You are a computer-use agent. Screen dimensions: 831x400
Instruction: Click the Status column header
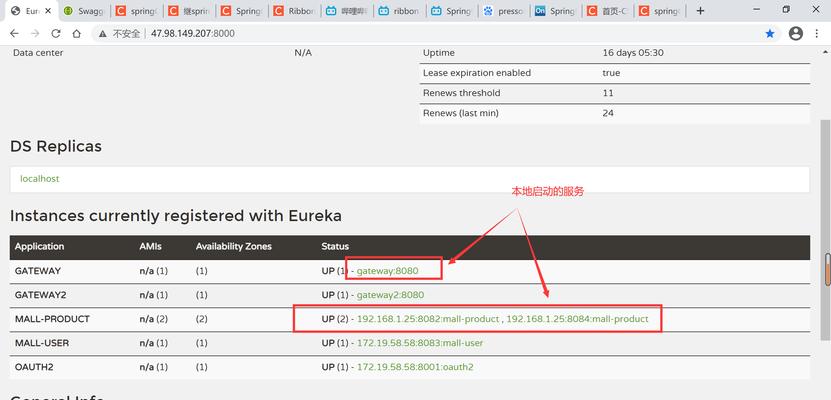(x=335, y=246)
